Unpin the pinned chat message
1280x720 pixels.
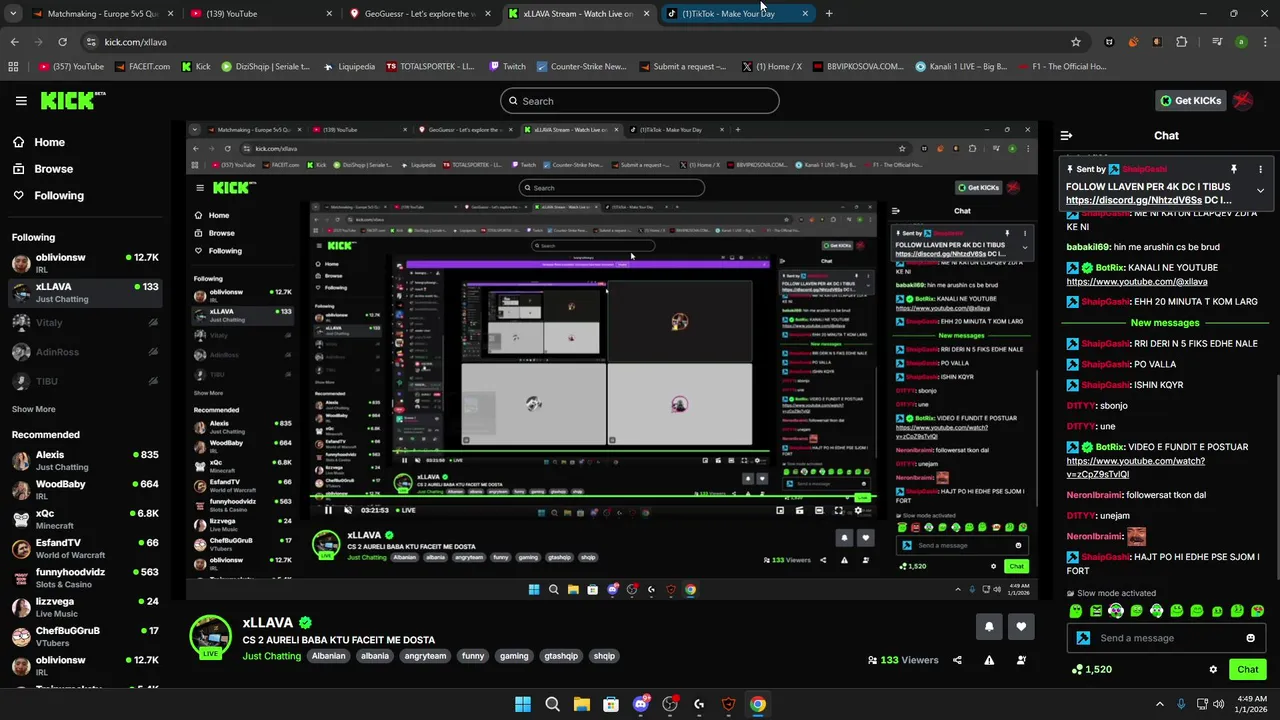coord(1234,169)
